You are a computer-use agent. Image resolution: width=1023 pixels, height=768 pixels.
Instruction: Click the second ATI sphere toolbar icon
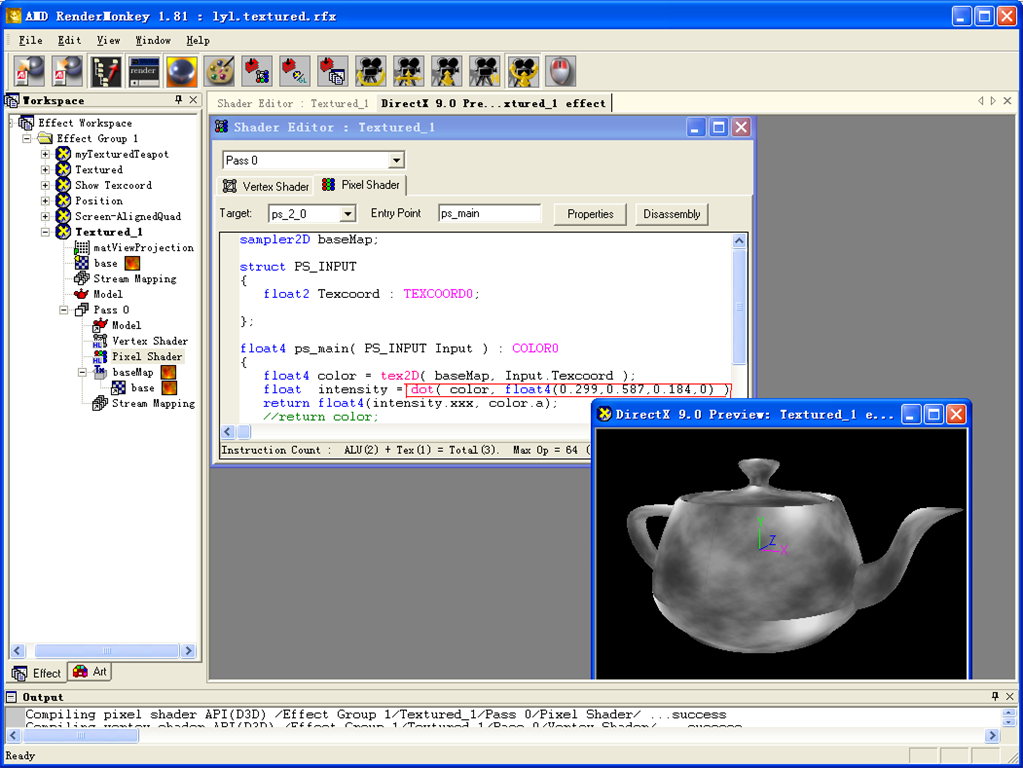pyautogui.click(x=68, y=71)
